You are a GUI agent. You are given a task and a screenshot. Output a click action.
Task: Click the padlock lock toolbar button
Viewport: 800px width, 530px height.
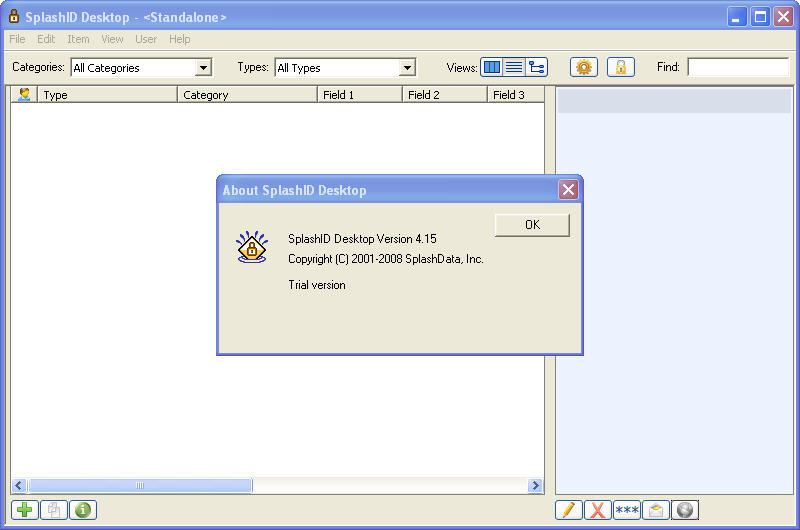tap(621, 67)
